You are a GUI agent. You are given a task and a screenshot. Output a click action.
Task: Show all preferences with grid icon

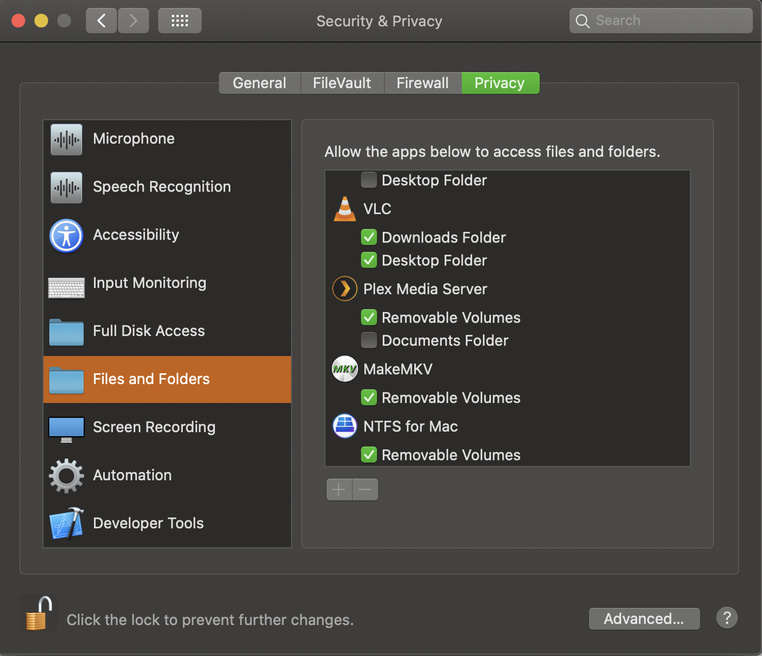180,20
